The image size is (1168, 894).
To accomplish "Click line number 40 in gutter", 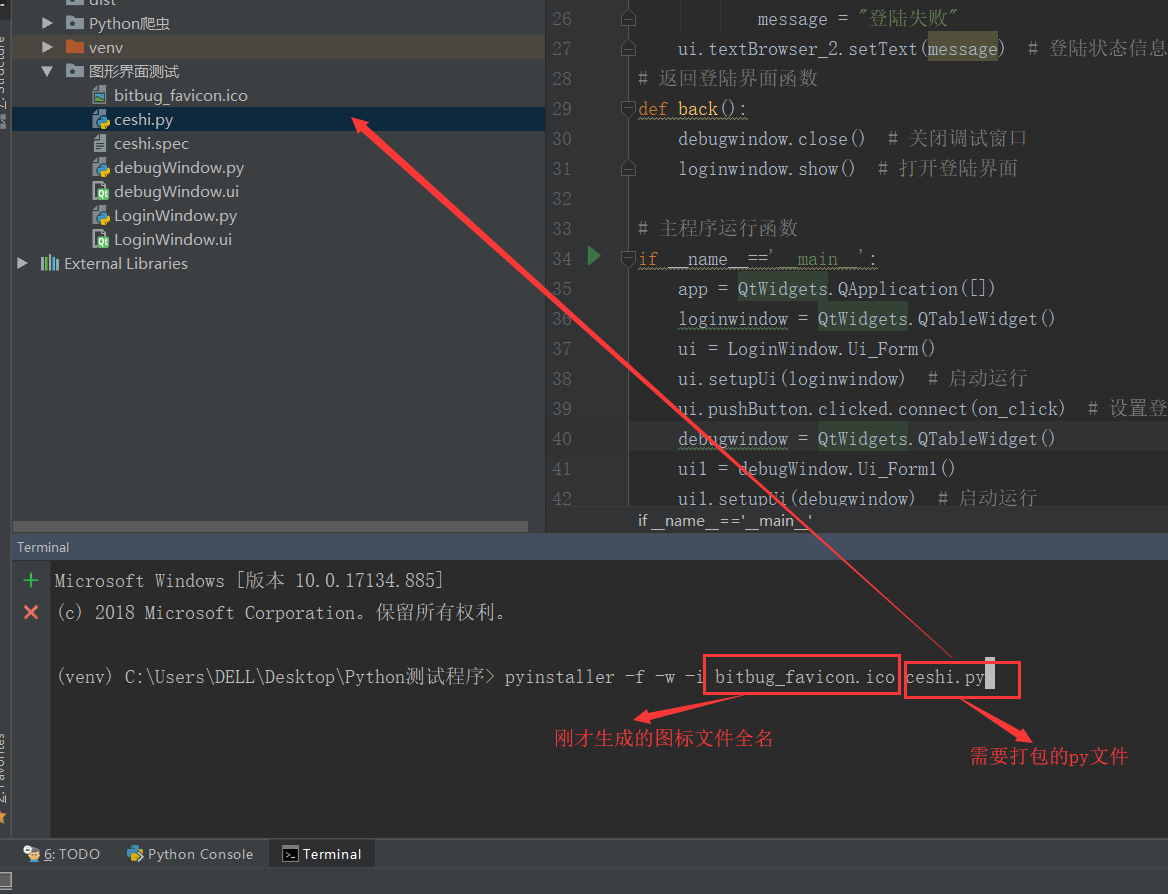I will (x=562, y=439).
